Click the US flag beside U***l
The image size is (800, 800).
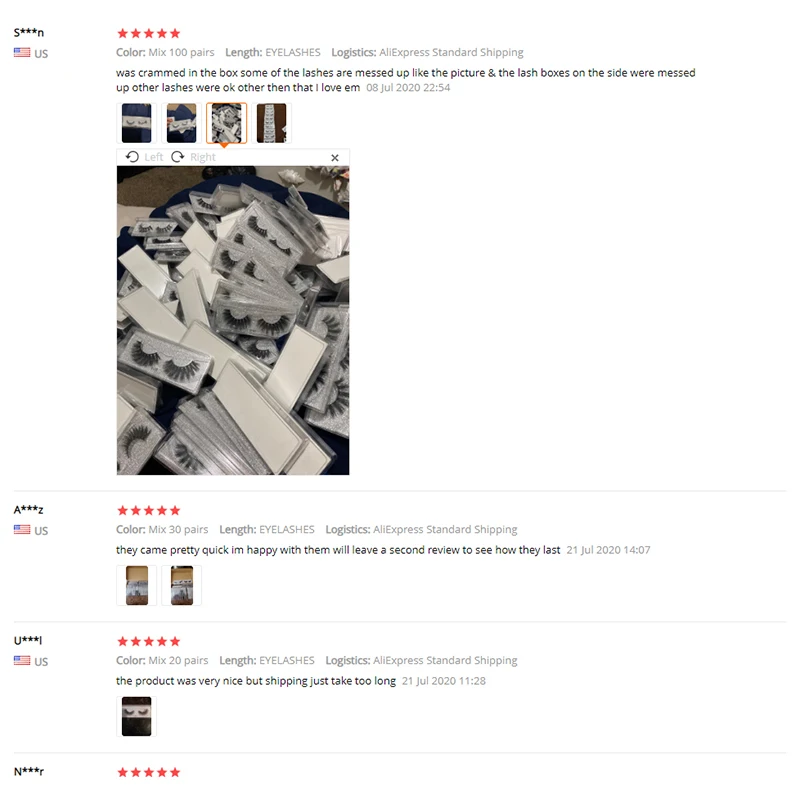point(22,661)
